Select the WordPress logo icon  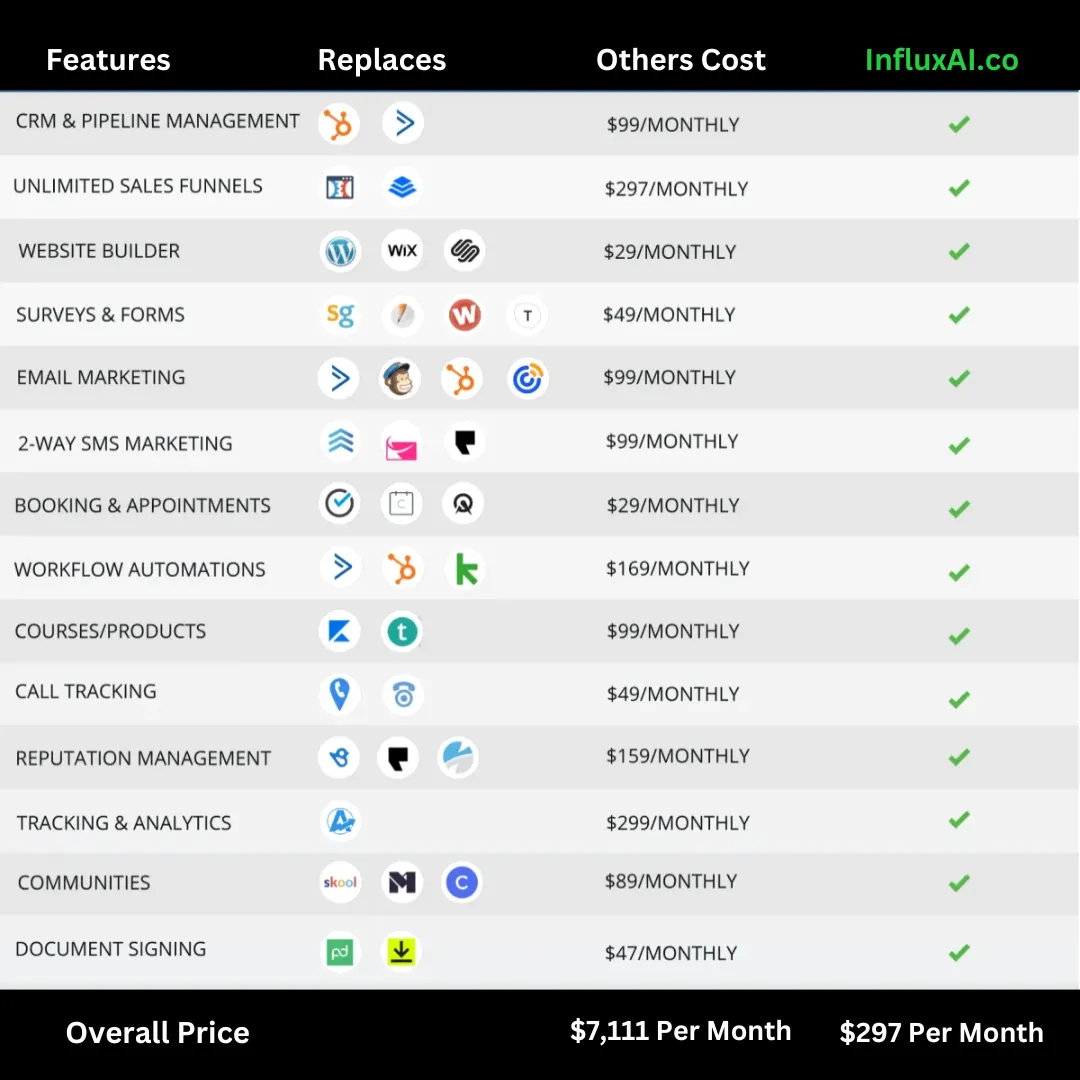tap(340, 251)
